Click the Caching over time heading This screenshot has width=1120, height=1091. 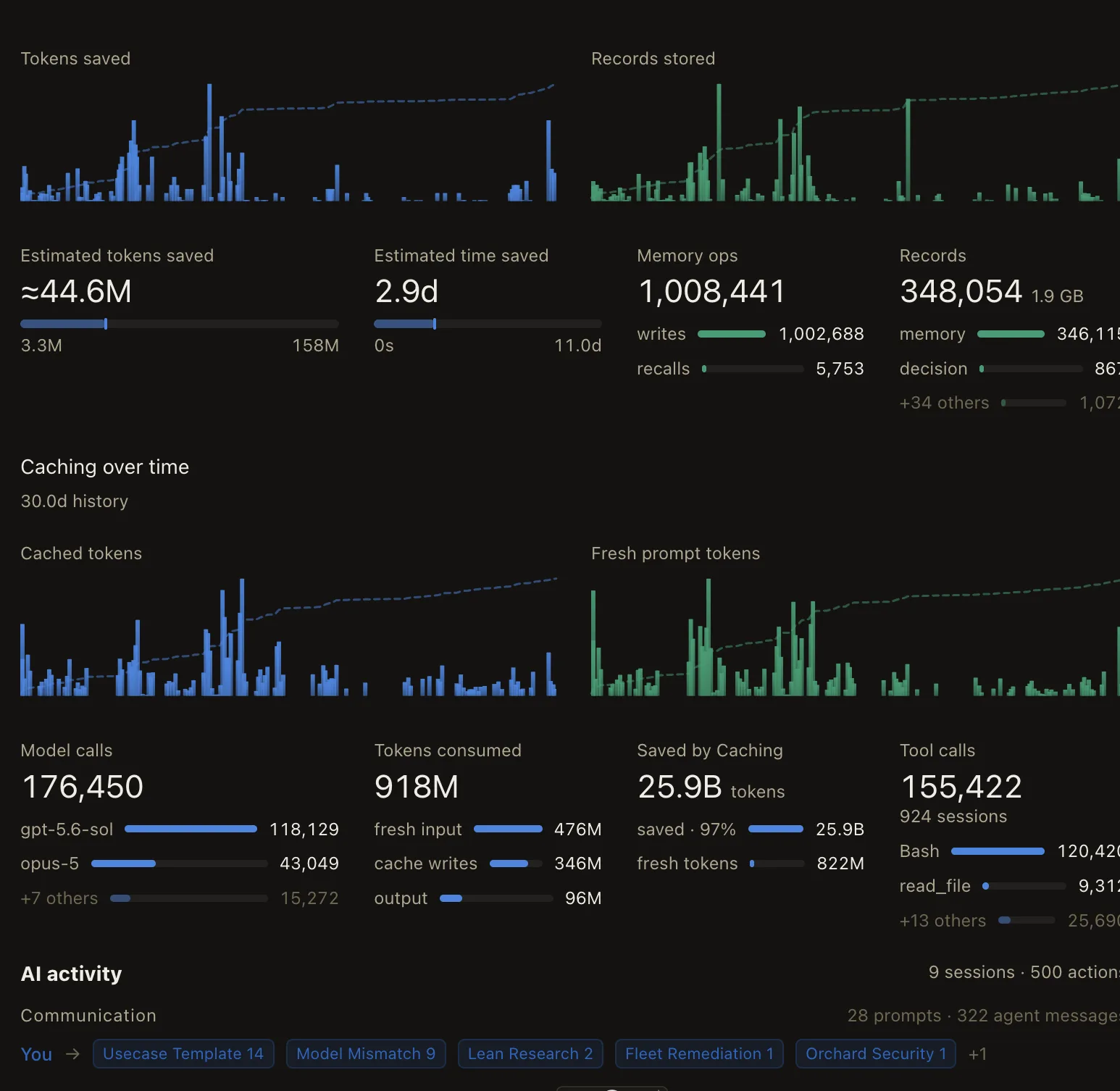(x=105, y=467)
